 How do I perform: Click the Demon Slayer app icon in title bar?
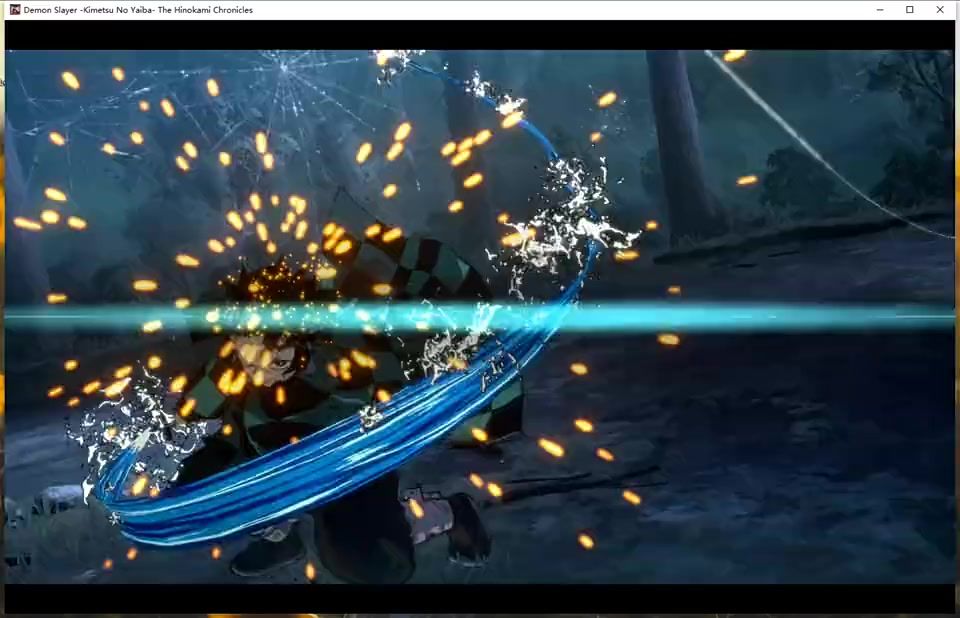click(x=14, y=10)
